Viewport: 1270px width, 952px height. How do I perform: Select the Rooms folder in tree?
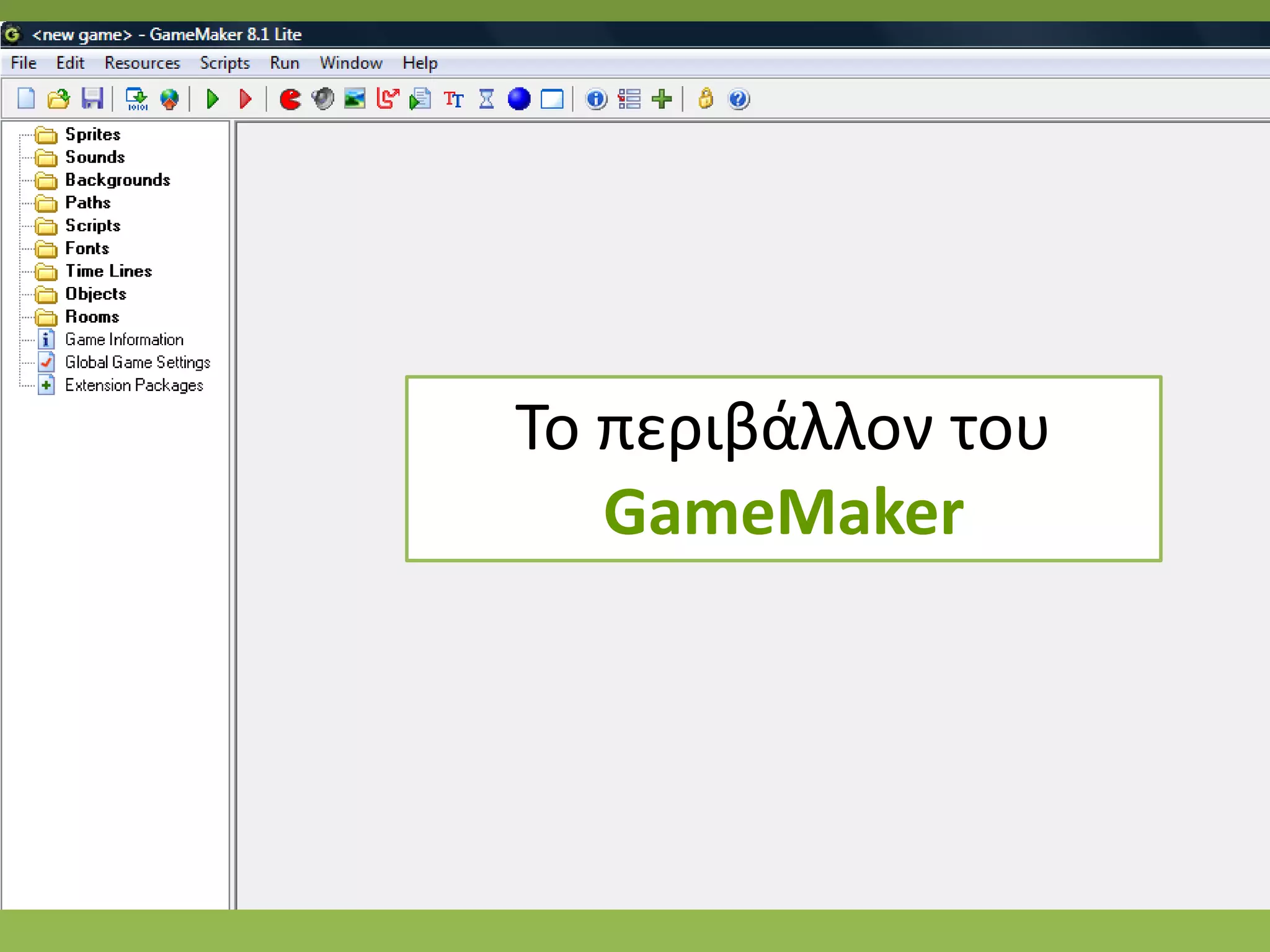click(x=92, y=317)
